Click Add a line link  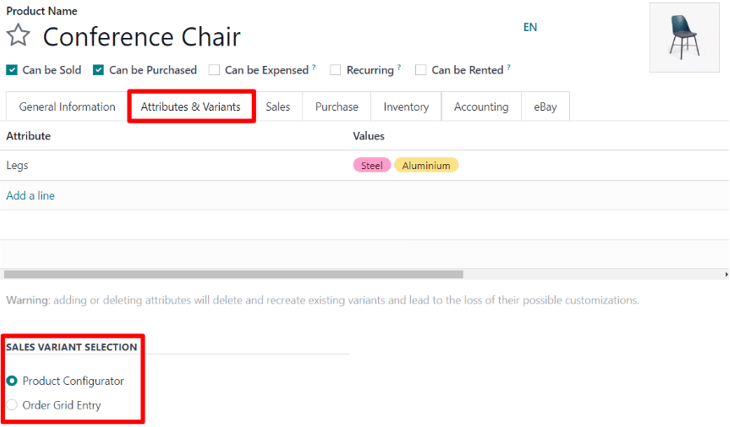click(x=30, y=196)
